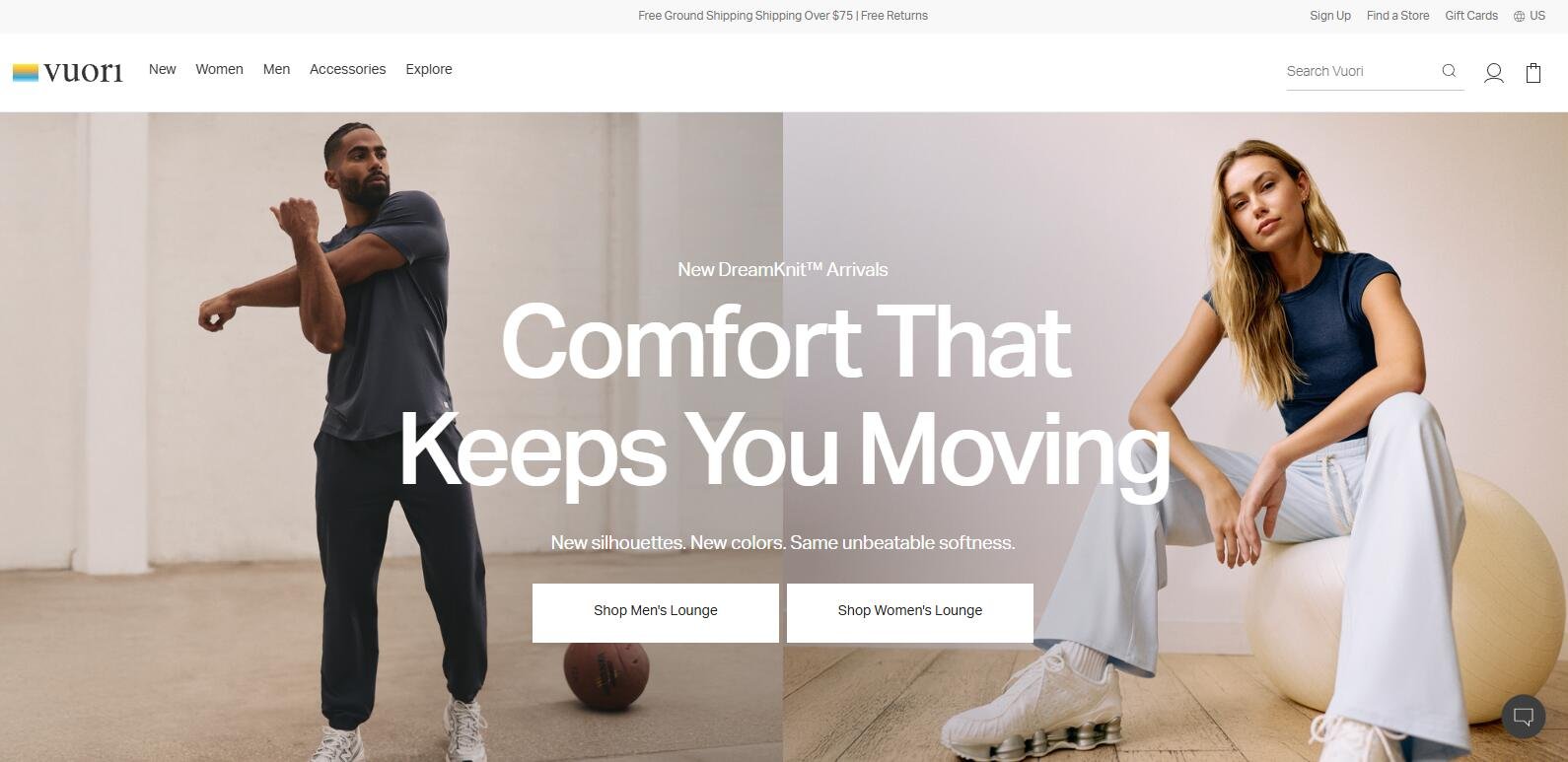Expand the Accessories navigation menu
This screenshot has height=762, width=1568.
point(347,69)
